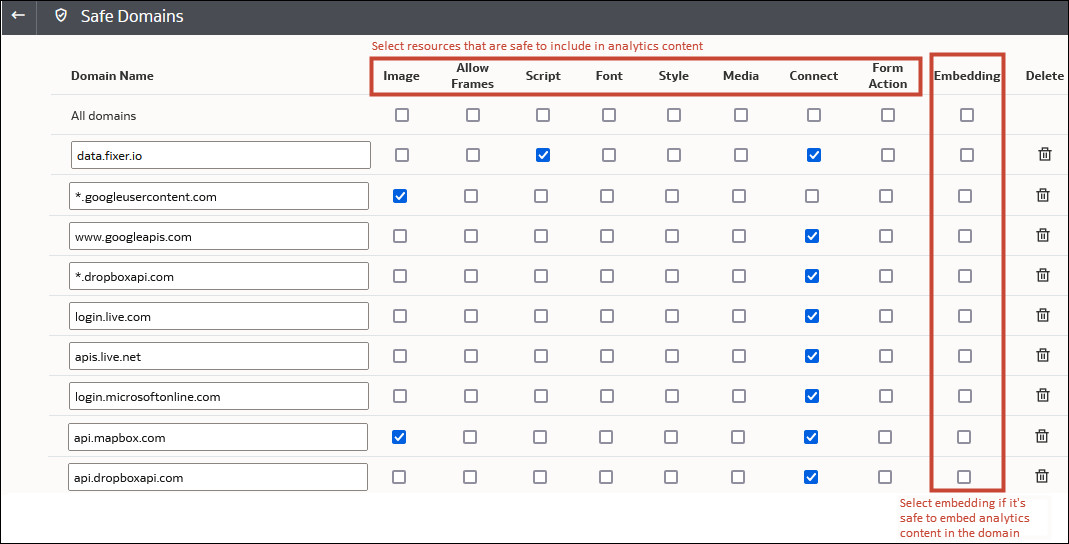Click the Allow Frames column header
Viewport: 1069px width, 544px height.
(x=472, y=76)
